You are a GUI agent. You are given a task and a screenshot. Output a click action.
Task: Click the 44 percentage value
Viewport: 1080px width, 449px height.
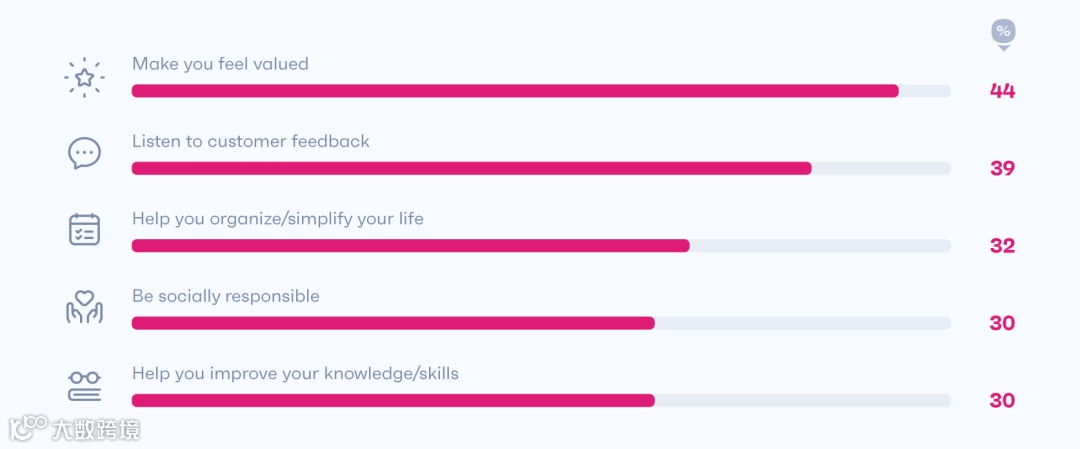pyautogui.click(x=1002, y=91)
